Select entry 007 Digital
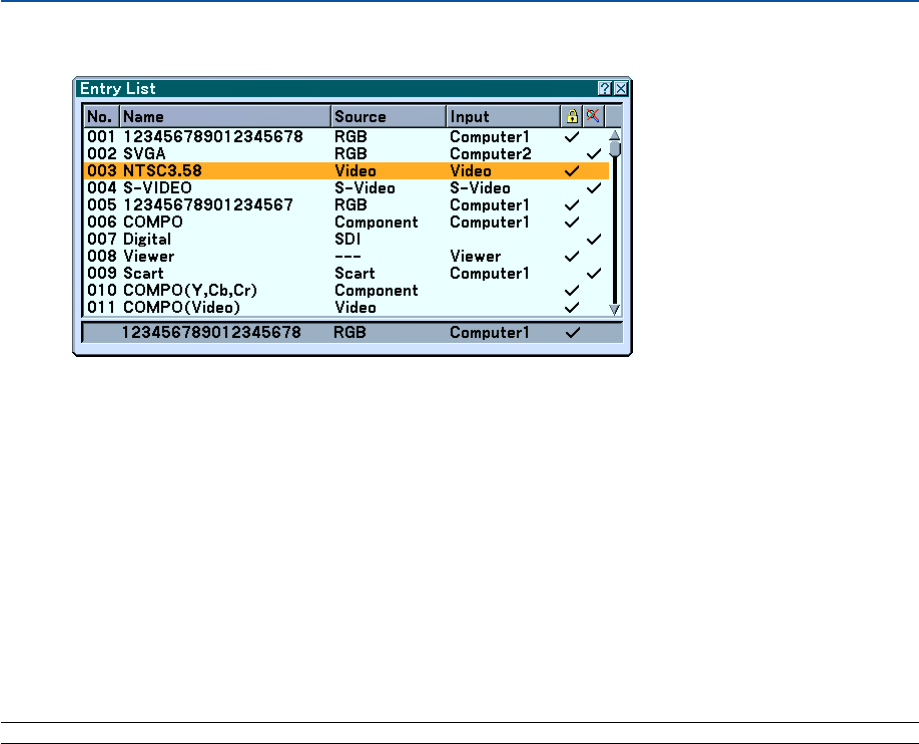919x744 pixels. pos(346,239)
